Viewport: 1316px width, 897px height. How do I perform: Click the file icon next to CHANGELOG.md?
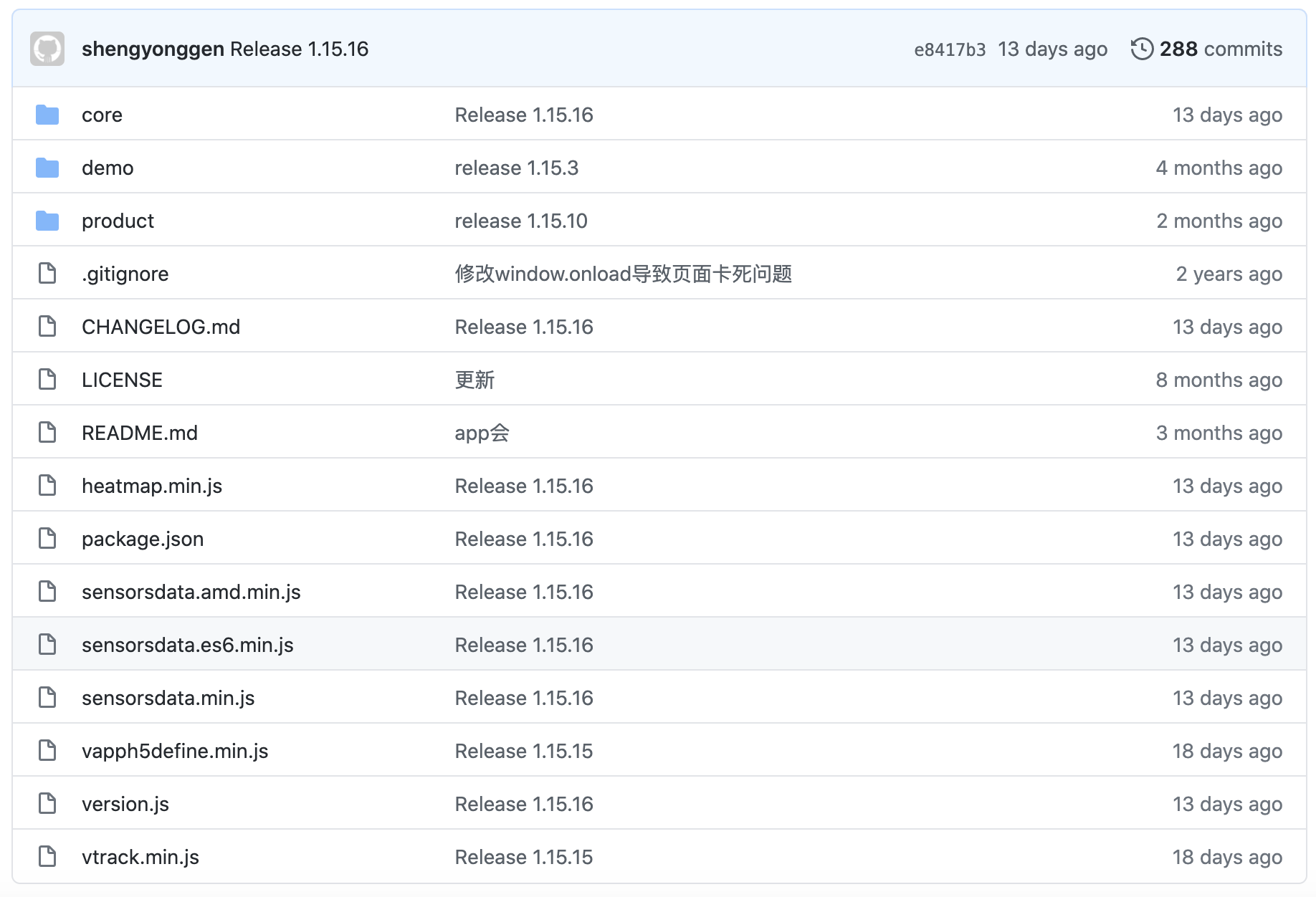pos(47,326)
